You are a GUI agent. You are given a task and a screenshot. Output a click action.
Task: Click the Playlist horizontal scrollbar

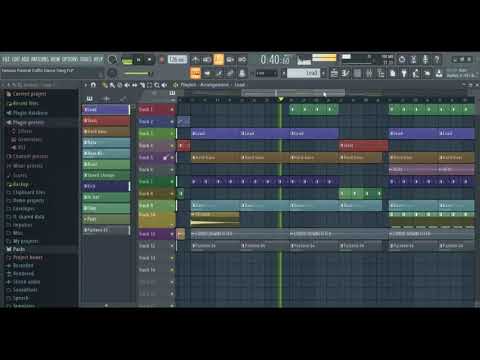tap(293, 92)
